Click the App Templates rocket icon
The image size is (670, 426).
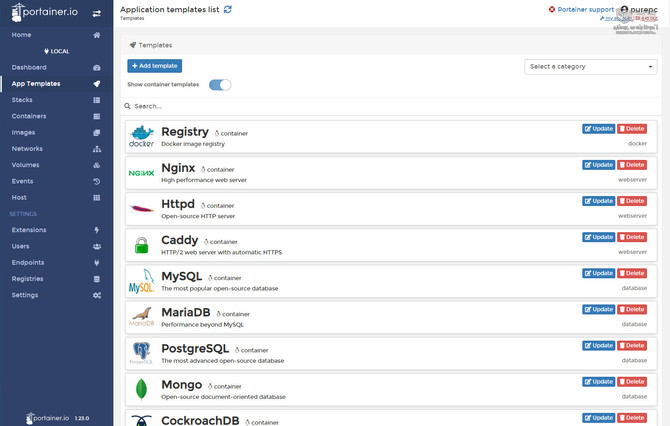[97, 84]
